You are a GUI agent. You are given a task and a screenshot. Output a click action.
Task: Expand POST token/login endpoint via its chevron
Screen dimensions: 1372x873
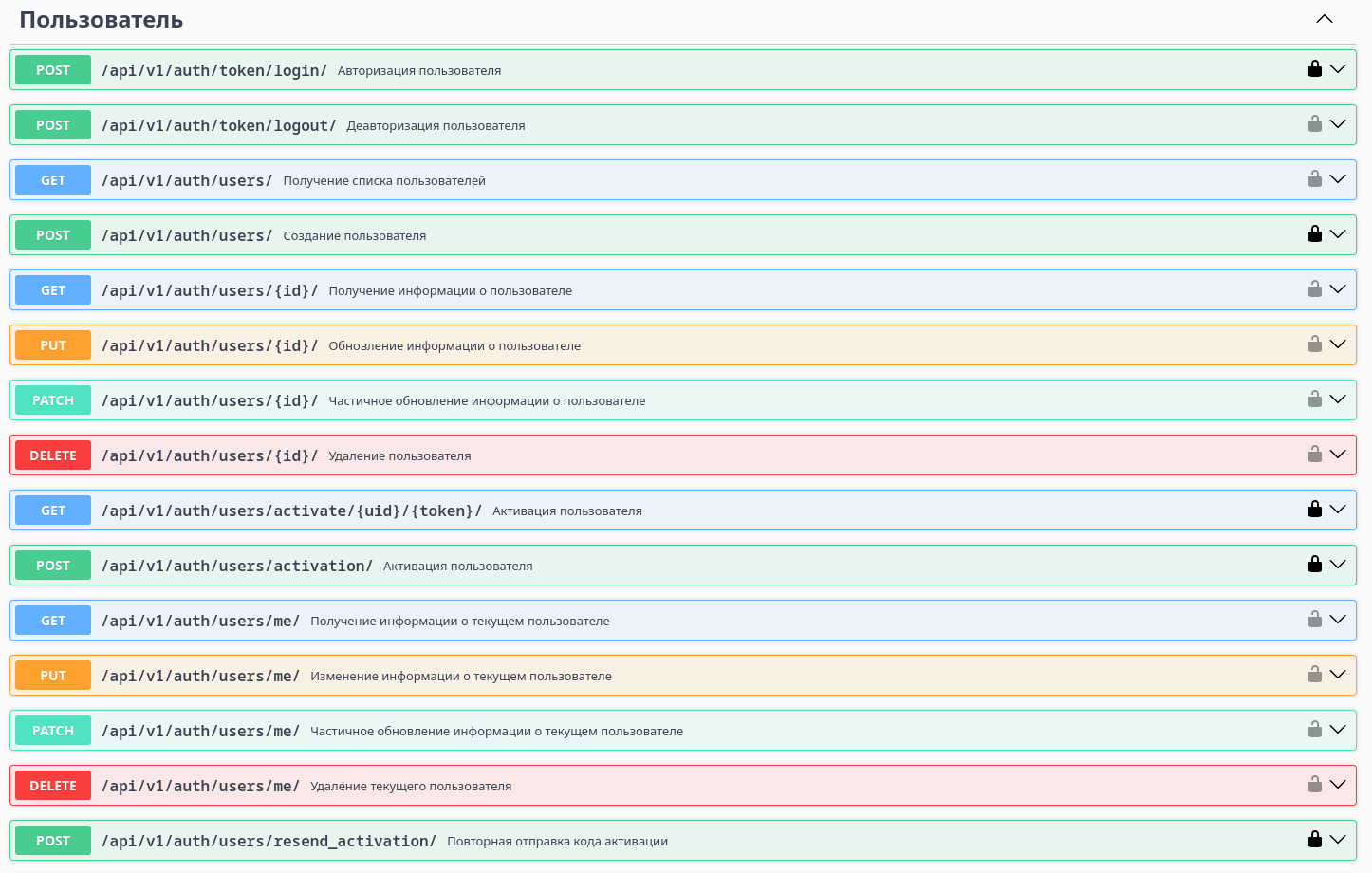[1338, 69]
